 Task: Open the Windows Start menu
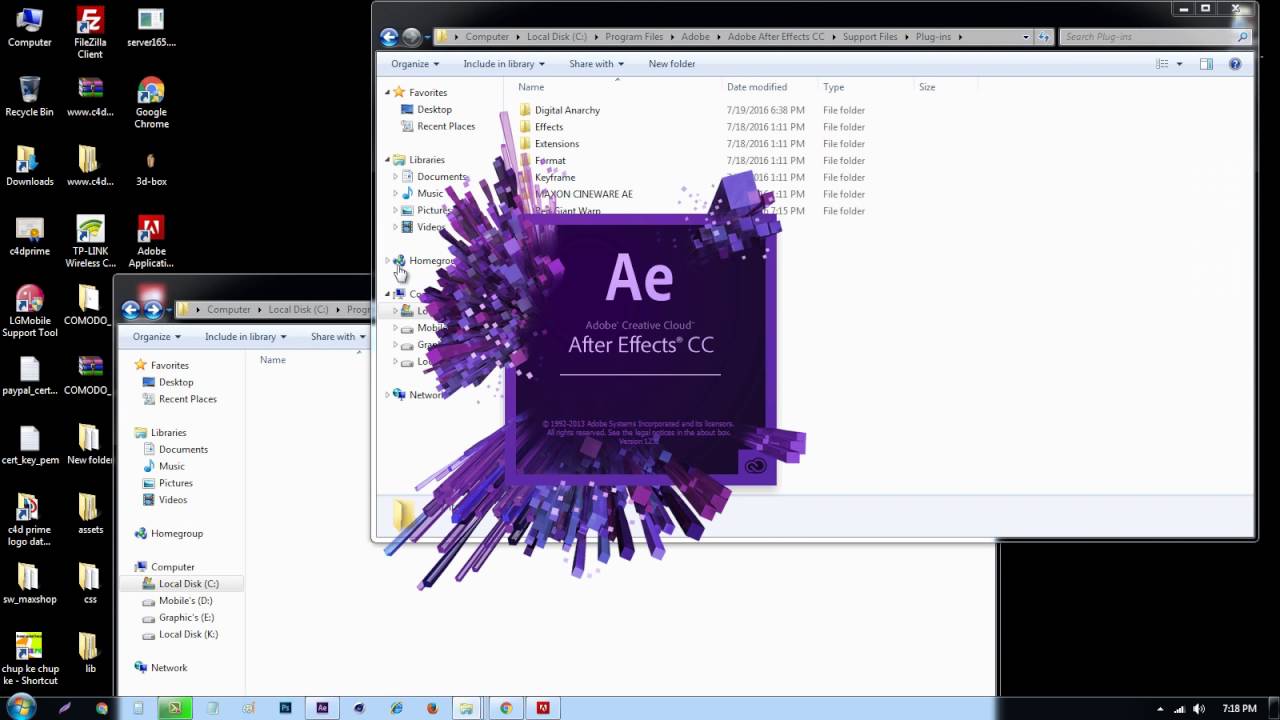point(21,708)
